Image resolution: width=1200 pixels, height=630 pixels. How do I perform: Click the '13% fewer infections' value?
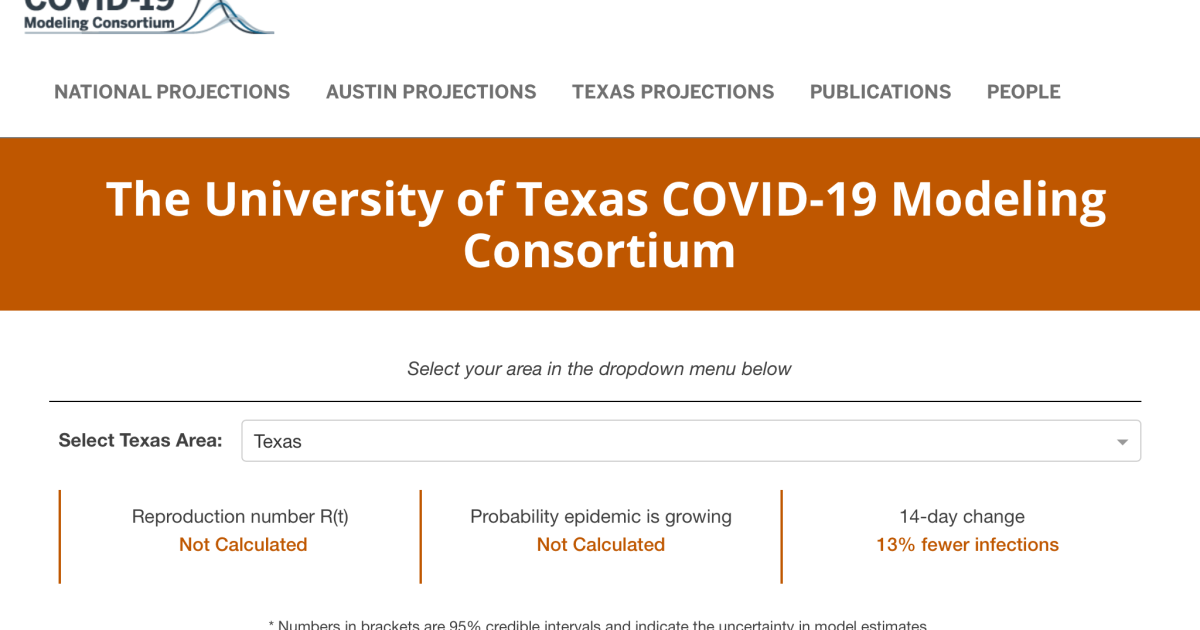(x=967, y=545)
